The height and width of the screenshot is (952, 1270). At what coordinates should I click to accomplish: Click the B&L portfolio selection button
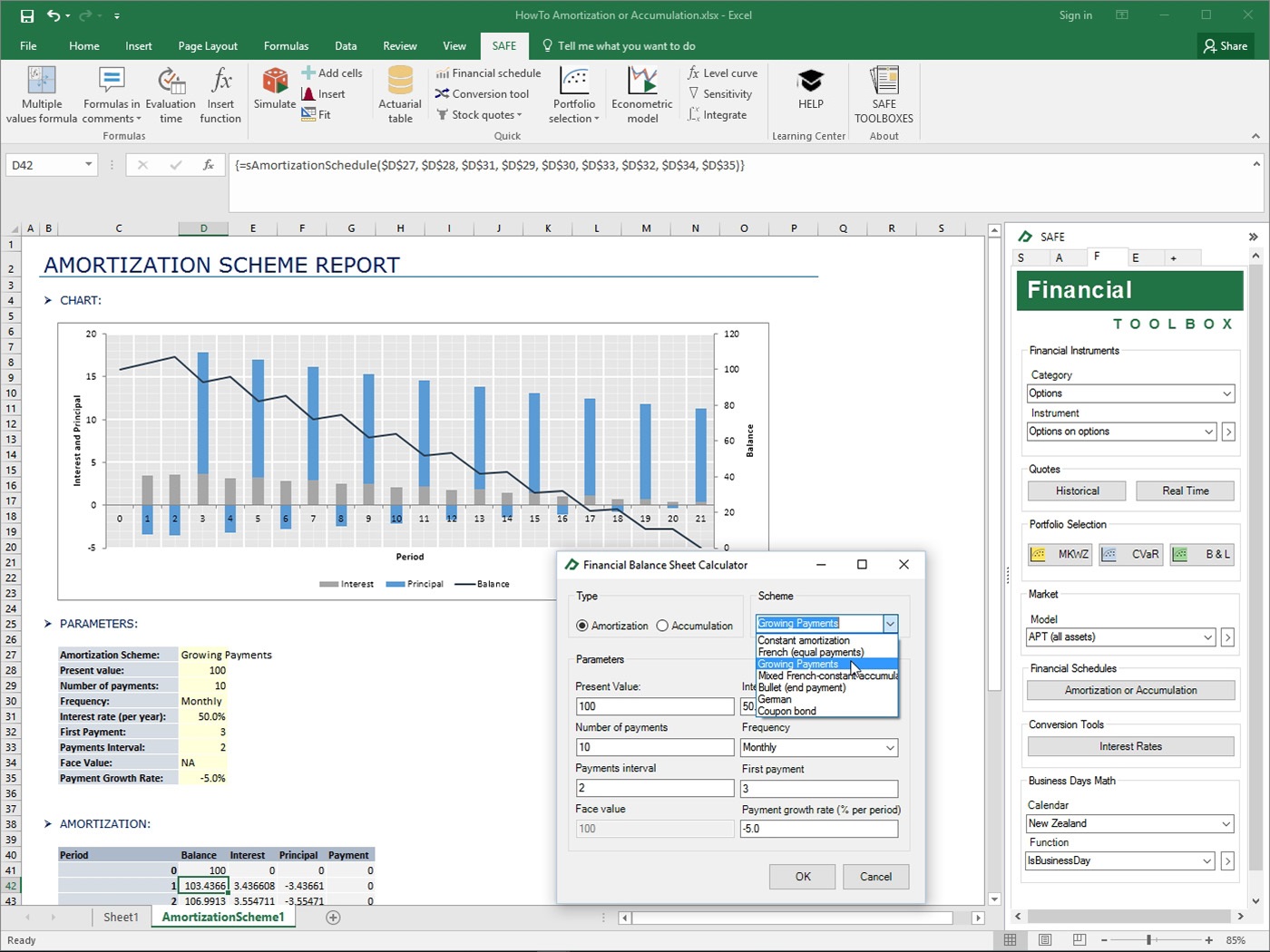[1201, 554]
